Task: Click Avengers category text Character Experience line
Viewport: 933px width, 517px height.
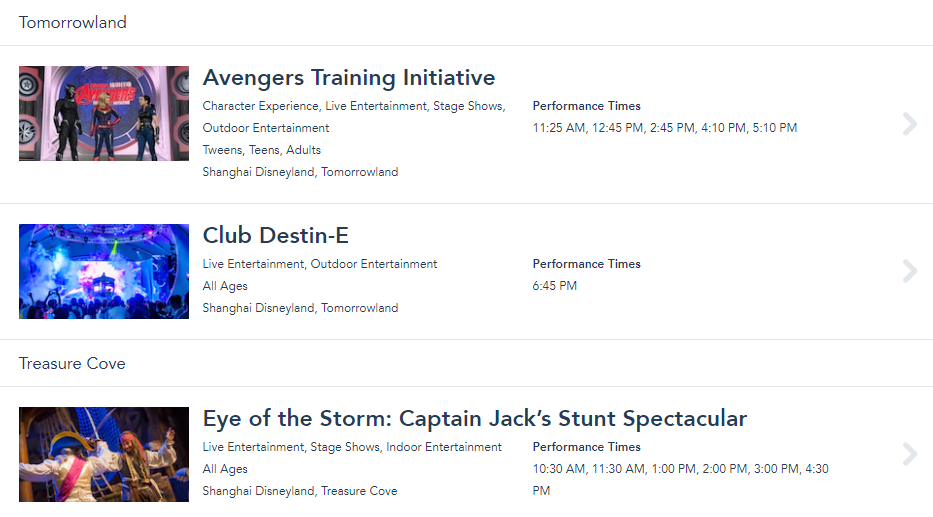Action: (x=353, y=106)
